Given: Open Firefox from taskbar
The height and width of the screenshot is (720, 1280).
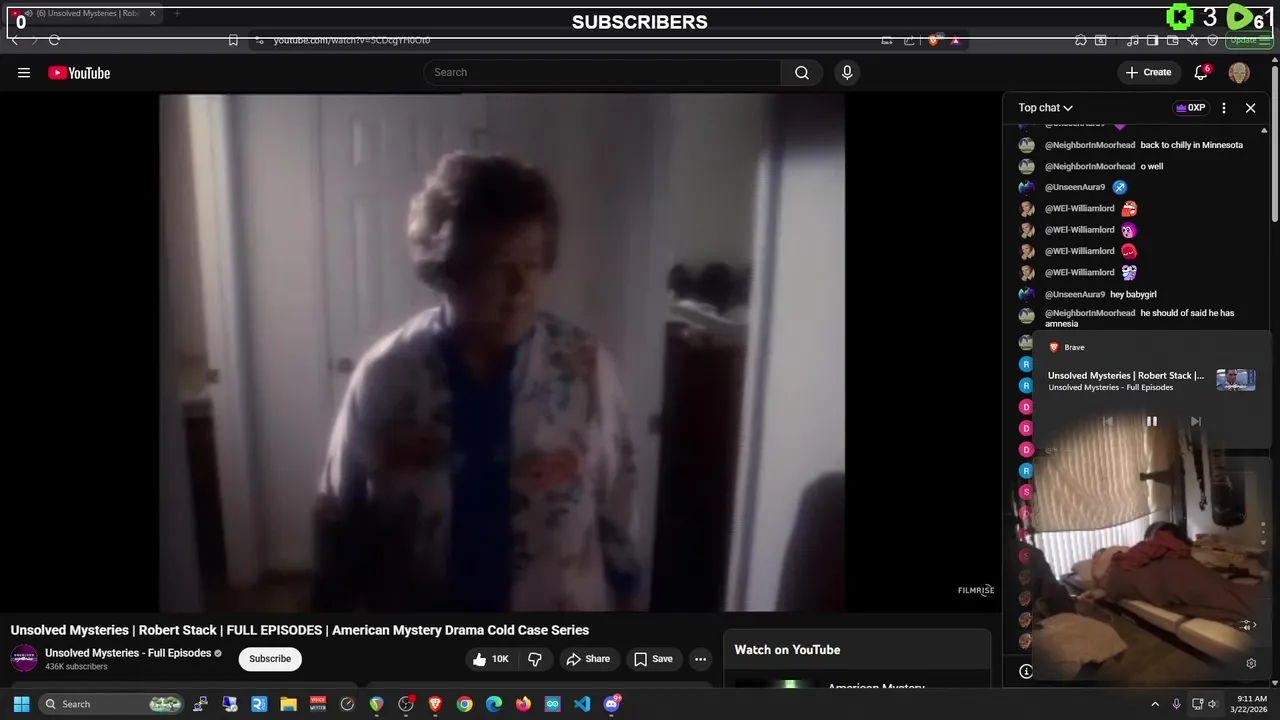Looking at the screenshot, I should click(523, 704).
